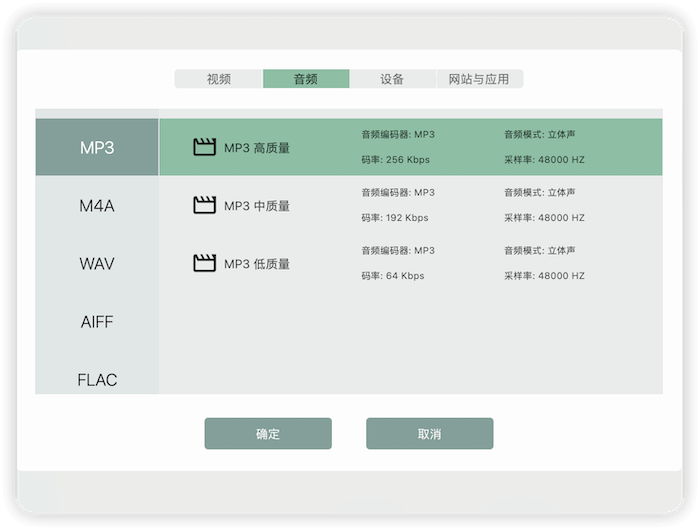Select the 音频 tab
700x530 pixels.
(306, 79)
